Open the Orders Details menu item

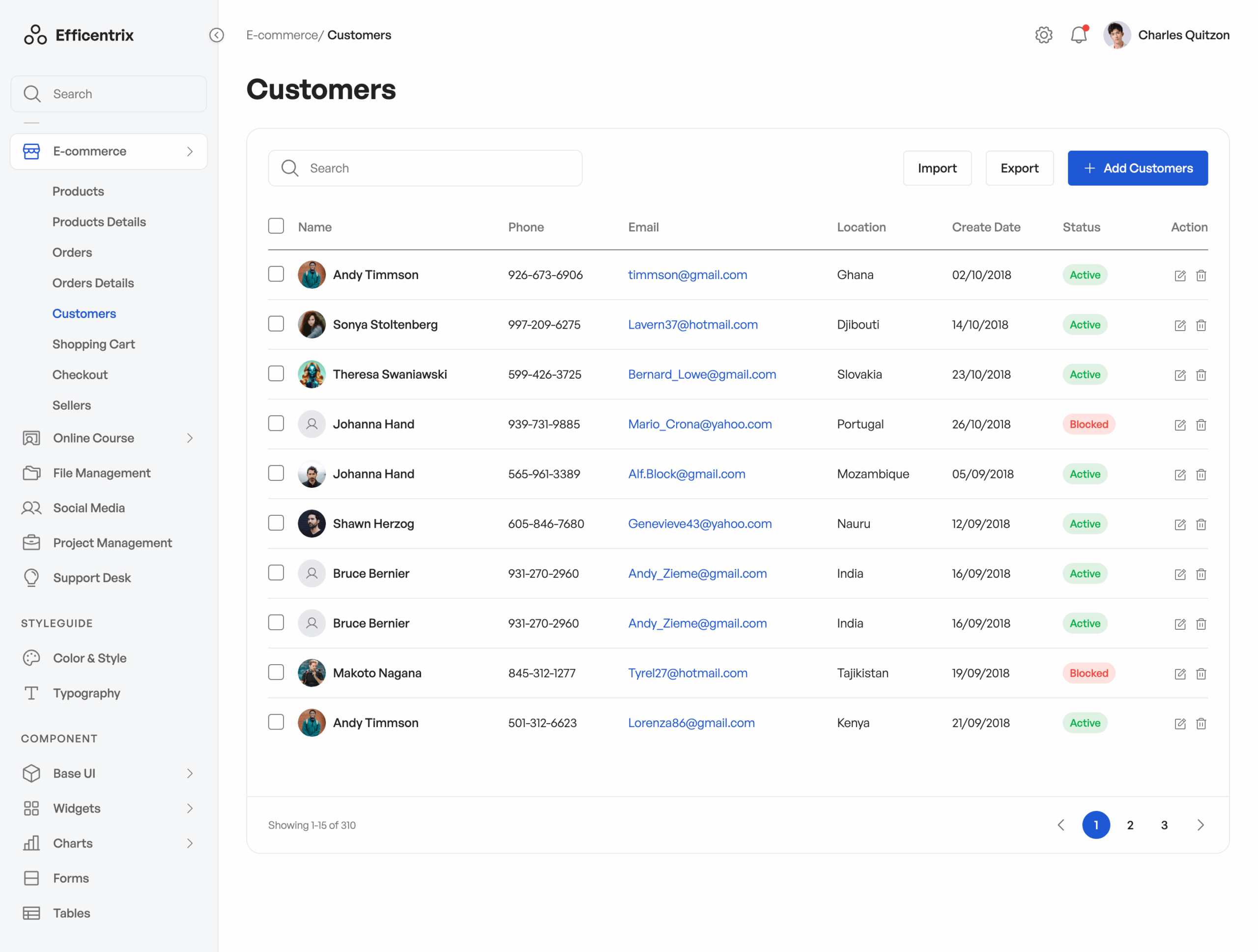click(x=93, y=283)
